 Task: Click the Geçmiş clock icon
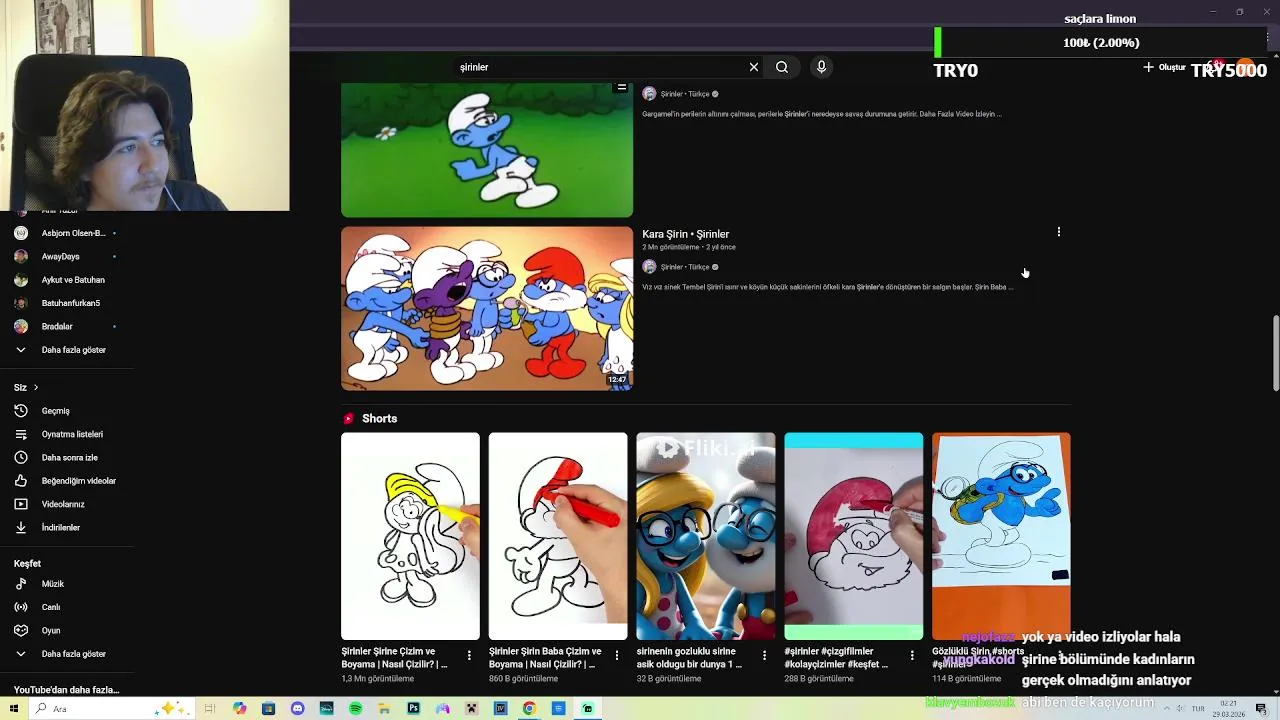[21, 411]
